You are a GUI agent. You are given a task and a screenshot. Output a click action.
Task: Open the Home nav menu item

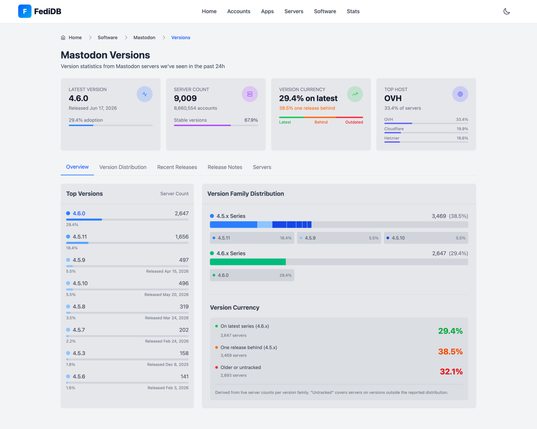pos(209,11)
